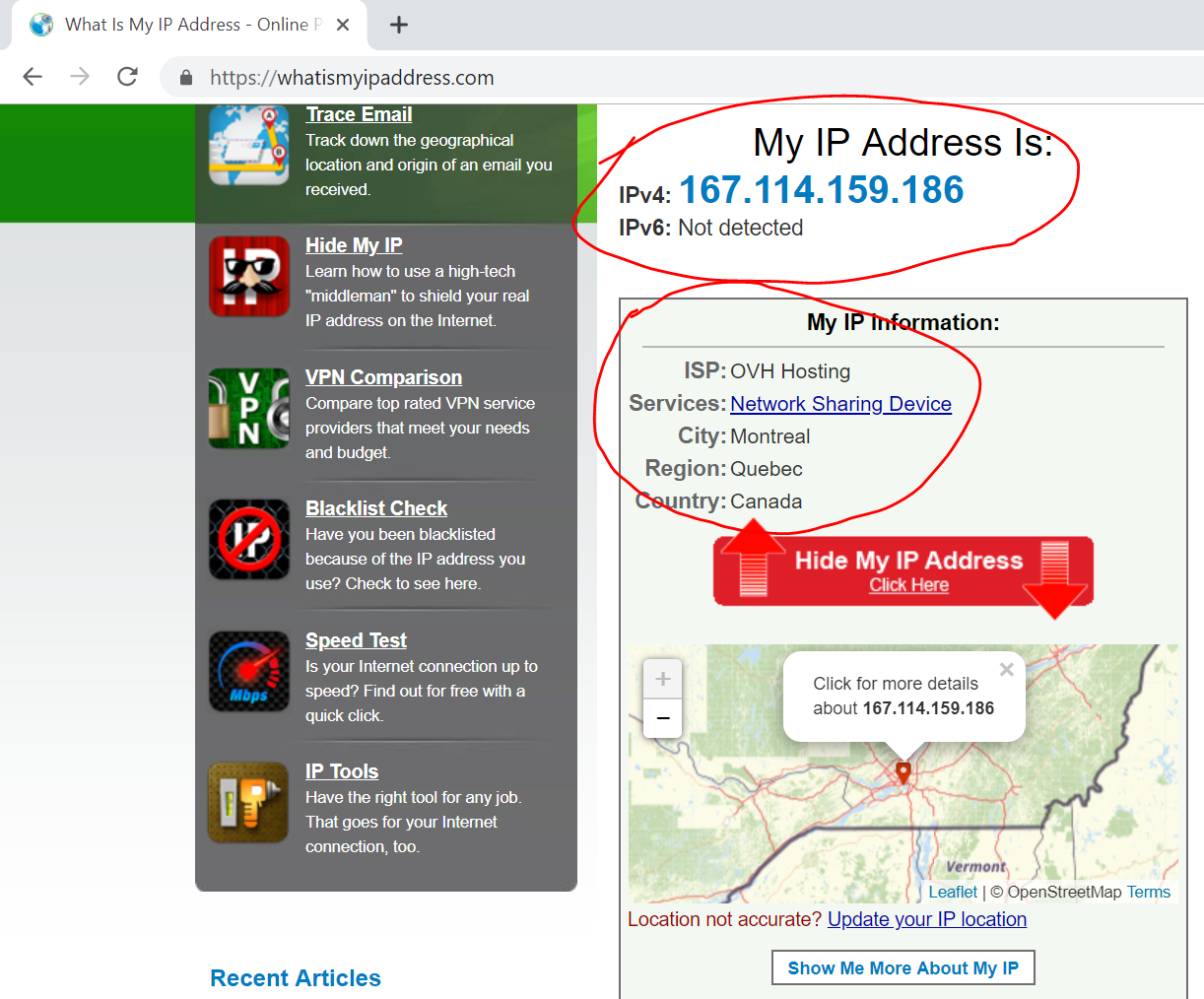
Task: Click Update your IP location link
Action: pyautogui.click(x=927, y=919)
